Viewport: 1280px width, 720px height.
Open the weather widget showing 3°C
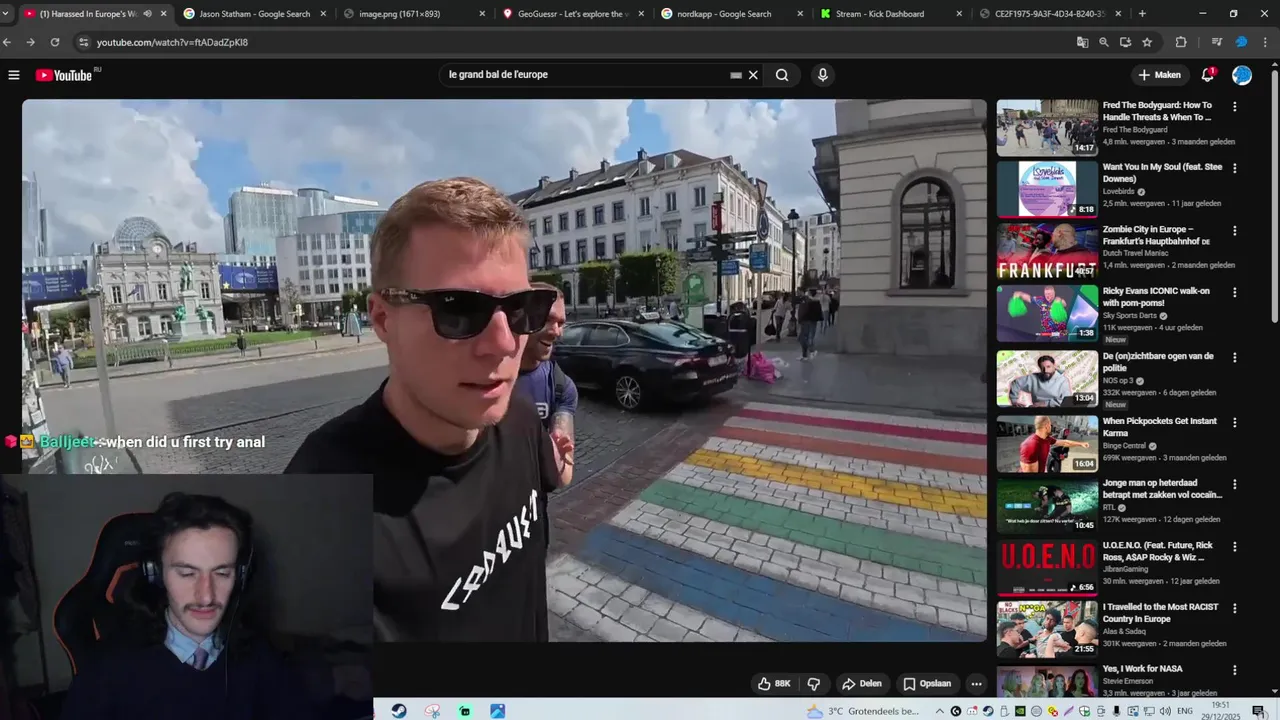pos(865,711)
